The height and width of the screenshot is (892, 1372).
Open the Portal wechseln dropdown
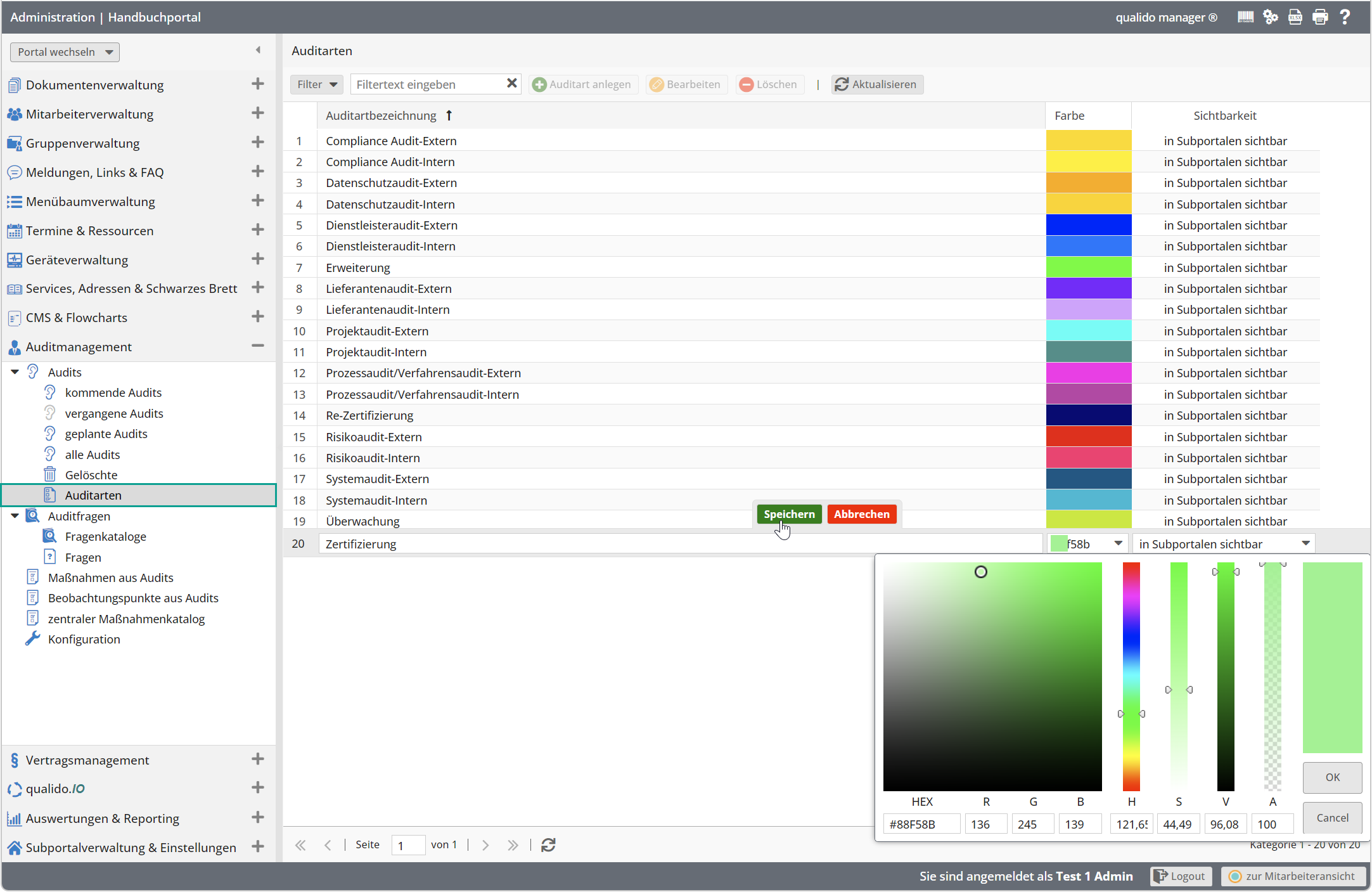65,52
